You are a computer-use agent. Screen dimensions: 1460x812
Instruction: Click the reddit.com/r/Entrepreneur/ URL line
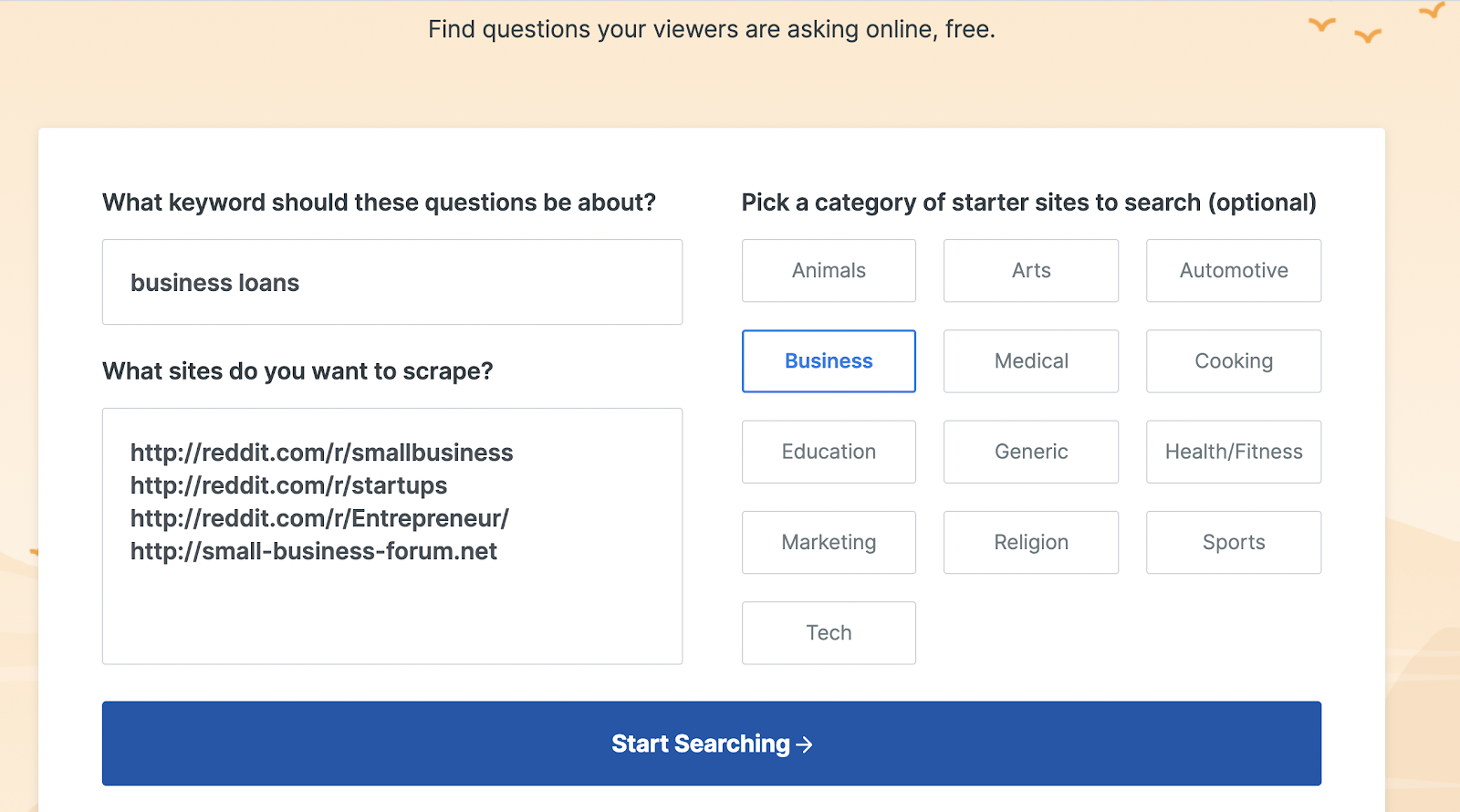point(319,518)
